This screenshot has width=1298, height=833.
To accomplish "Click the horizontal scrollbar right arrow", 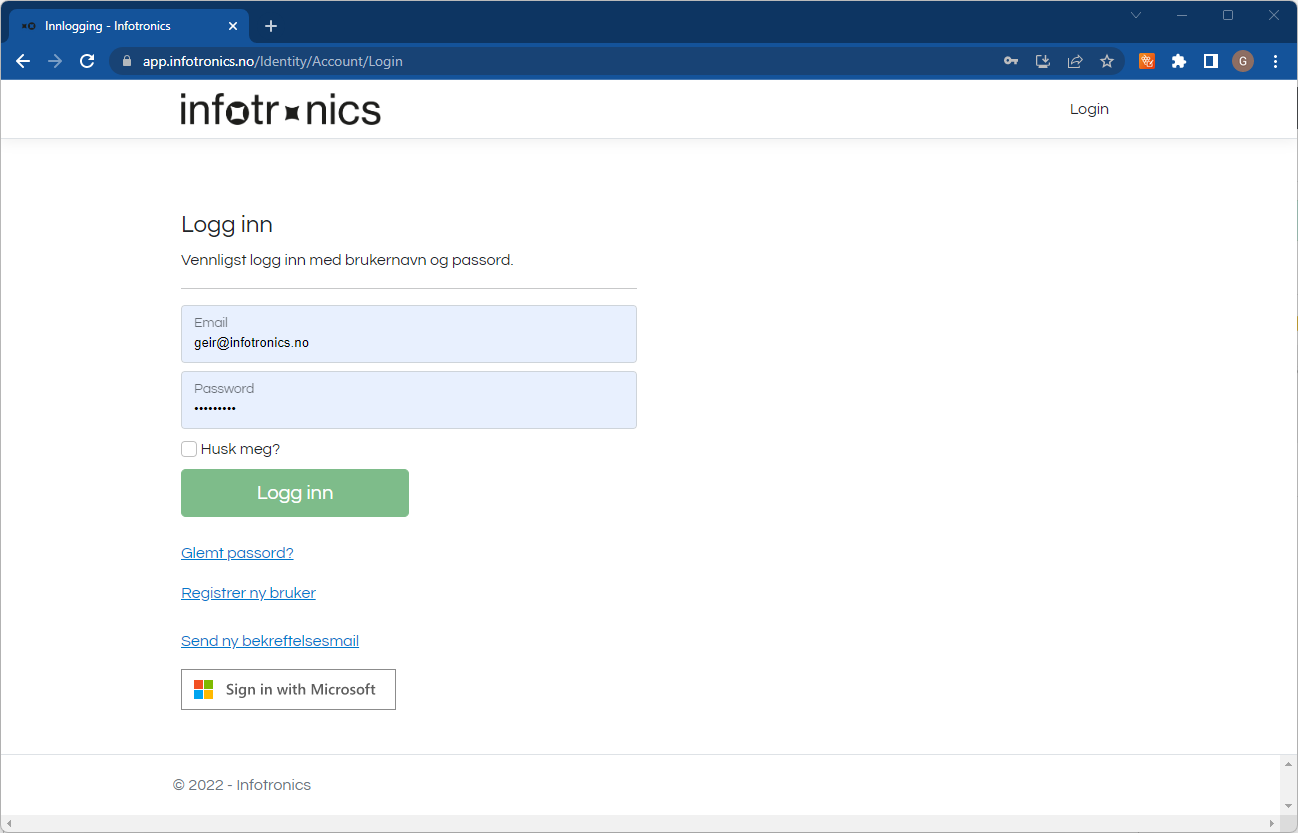I will (1272, 823).
